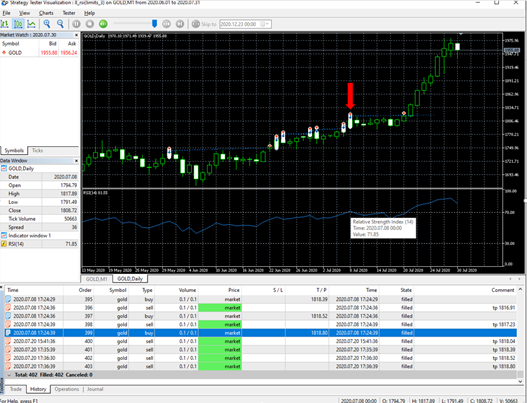Screen dimensions: 527x403
Task: Zoom in on the chart
Action: coord(47,24)
